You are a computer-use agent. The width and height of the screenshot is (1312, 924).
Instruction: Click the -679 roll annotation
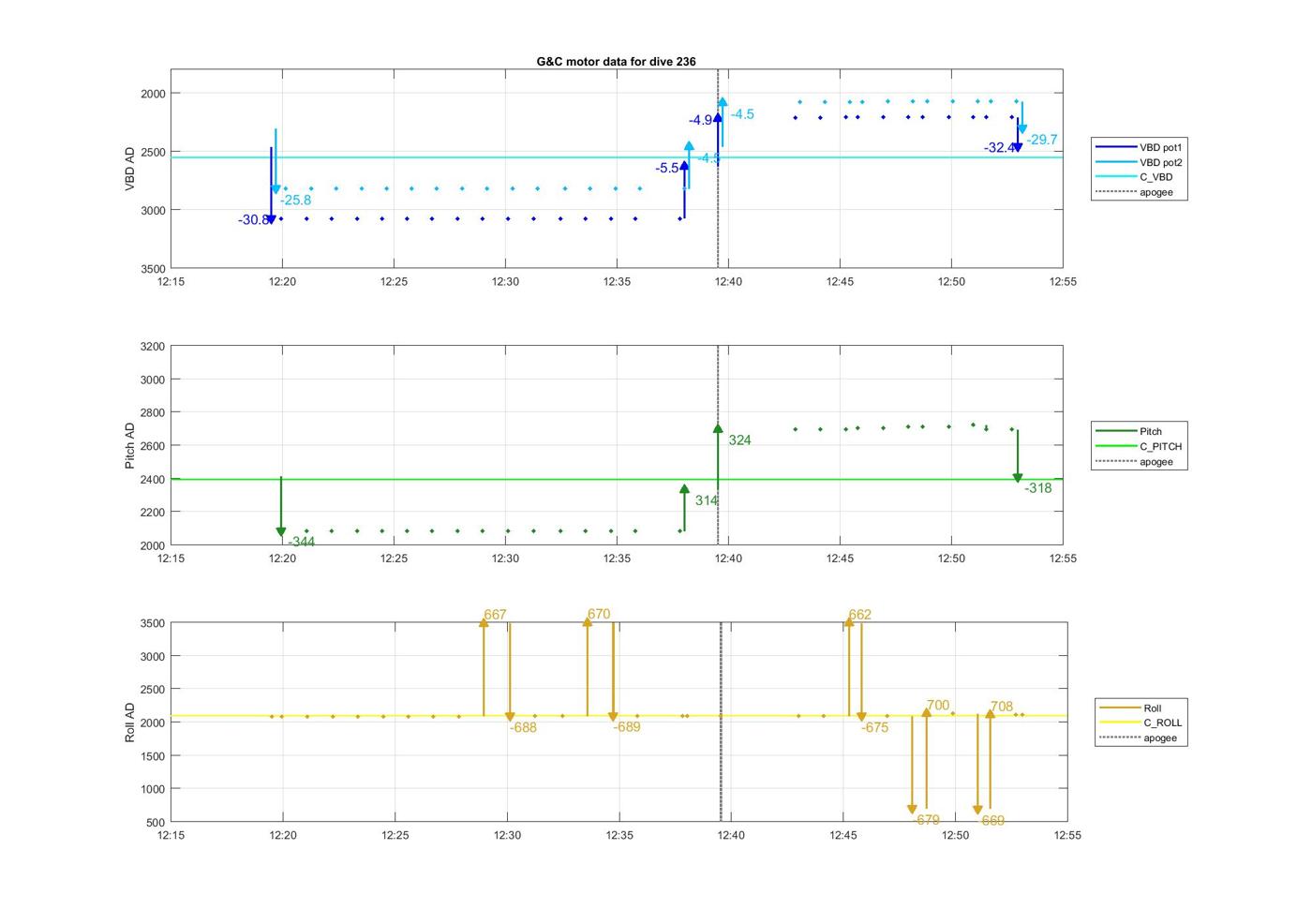tap(926, 820)
